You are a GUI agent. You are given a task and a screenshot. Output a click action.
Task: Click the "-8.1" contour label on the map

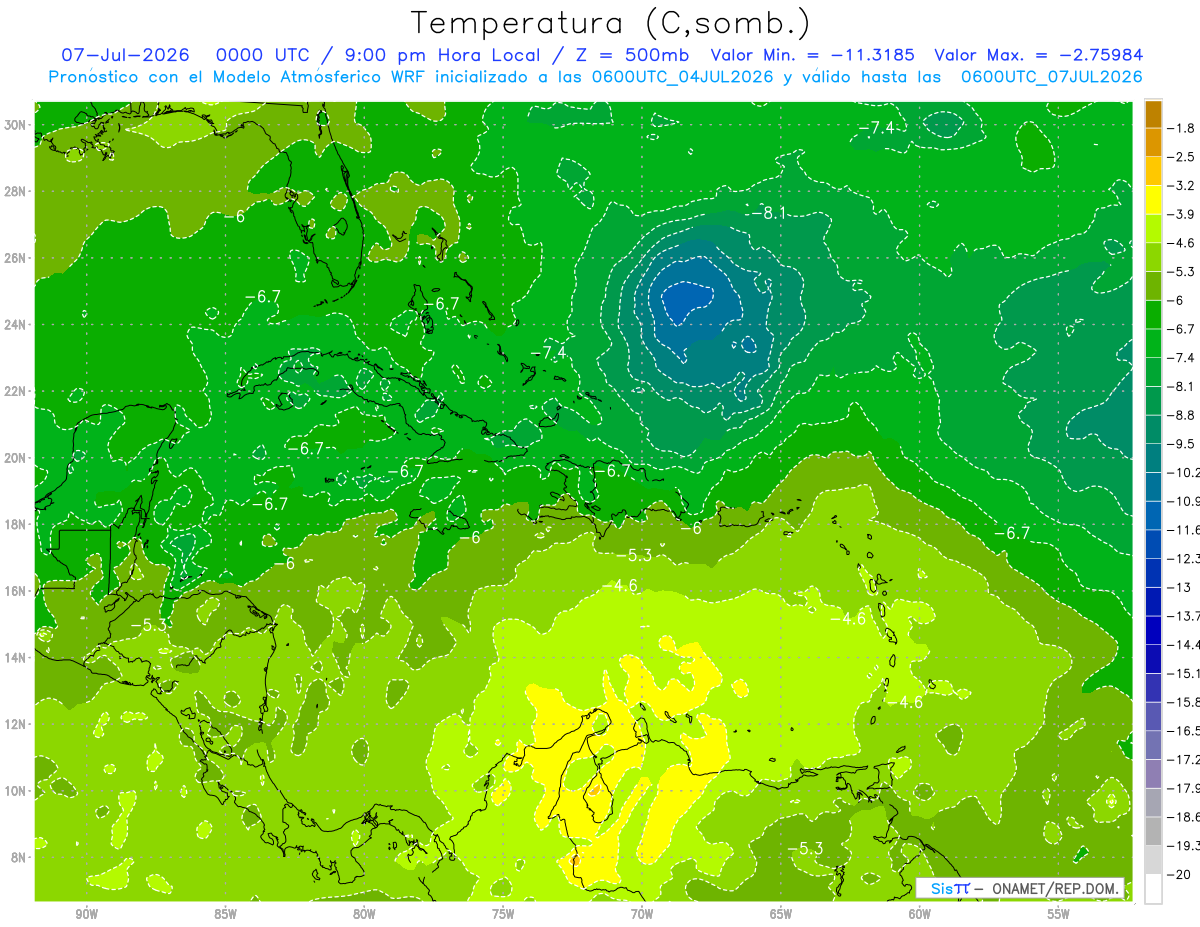[768, 213]
